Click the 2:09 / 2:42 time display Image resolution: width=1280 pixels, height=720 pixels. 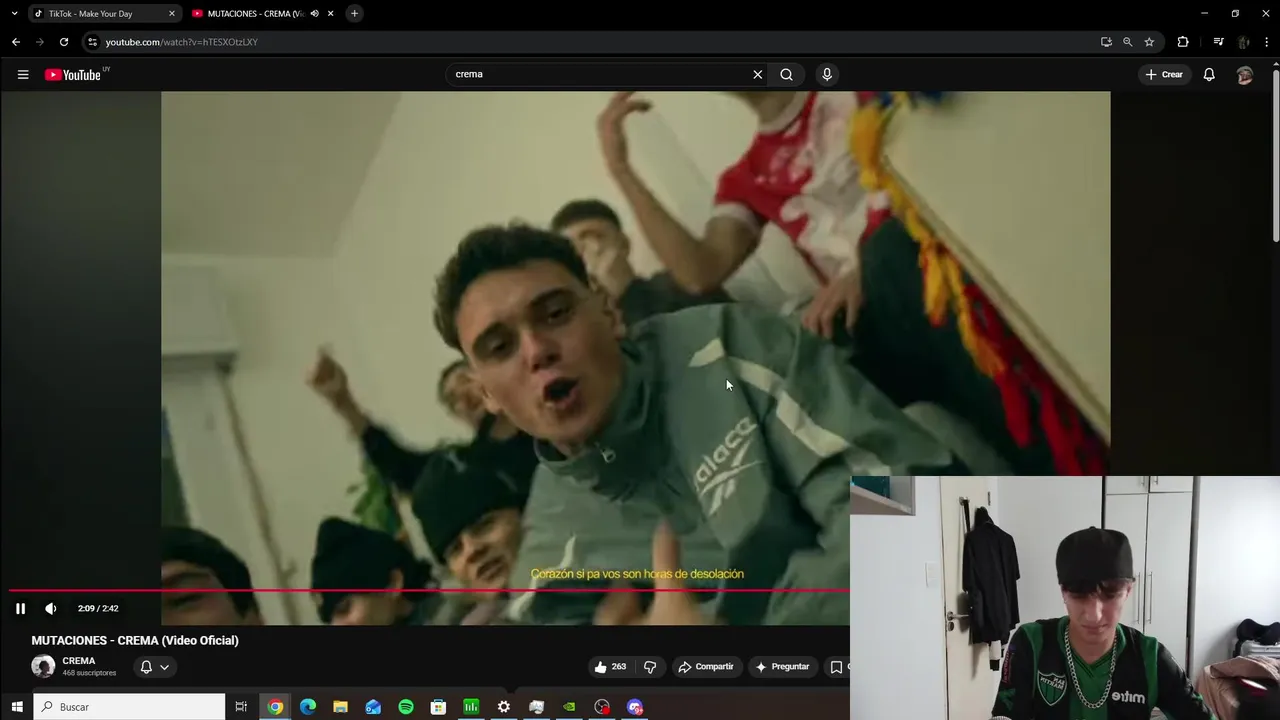98,608
